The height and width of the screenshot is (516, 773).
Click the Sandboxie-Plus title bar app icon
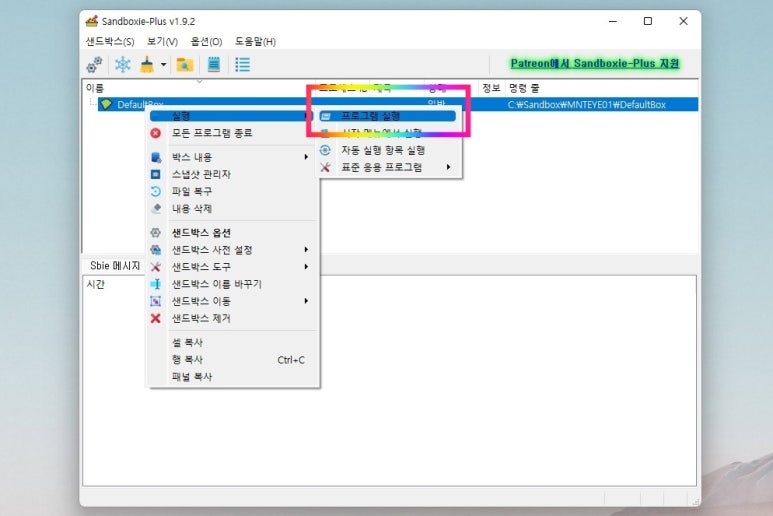(92, 21)
